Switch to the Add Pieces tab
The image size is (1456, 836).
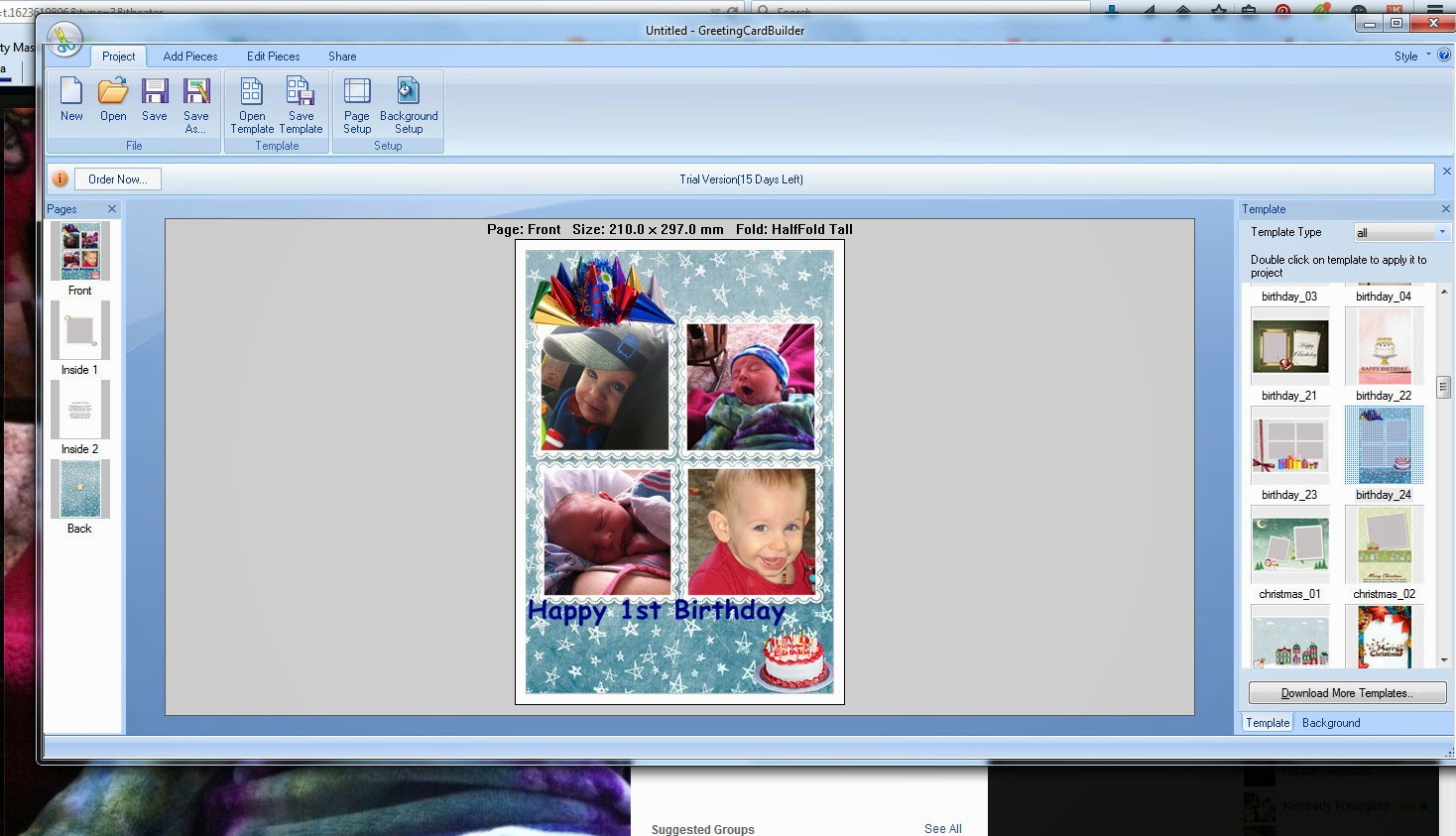click(x=190, y=57)
